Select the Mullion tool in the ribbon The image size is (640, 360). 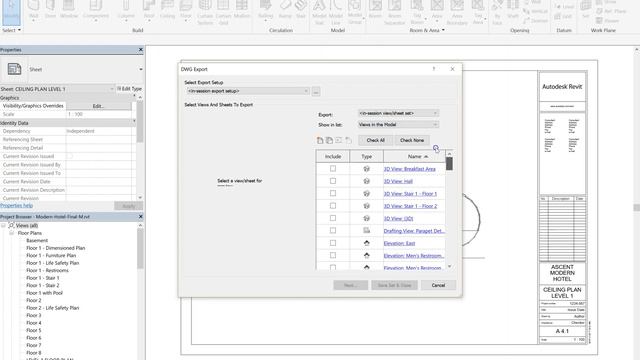pos(242,10)
